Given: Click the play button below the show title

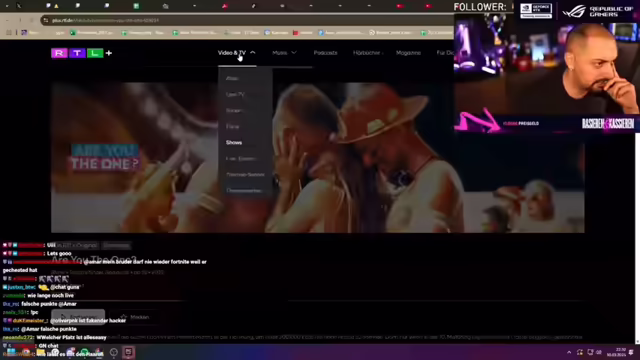Looking at the screenshot, I should (78, 317).
